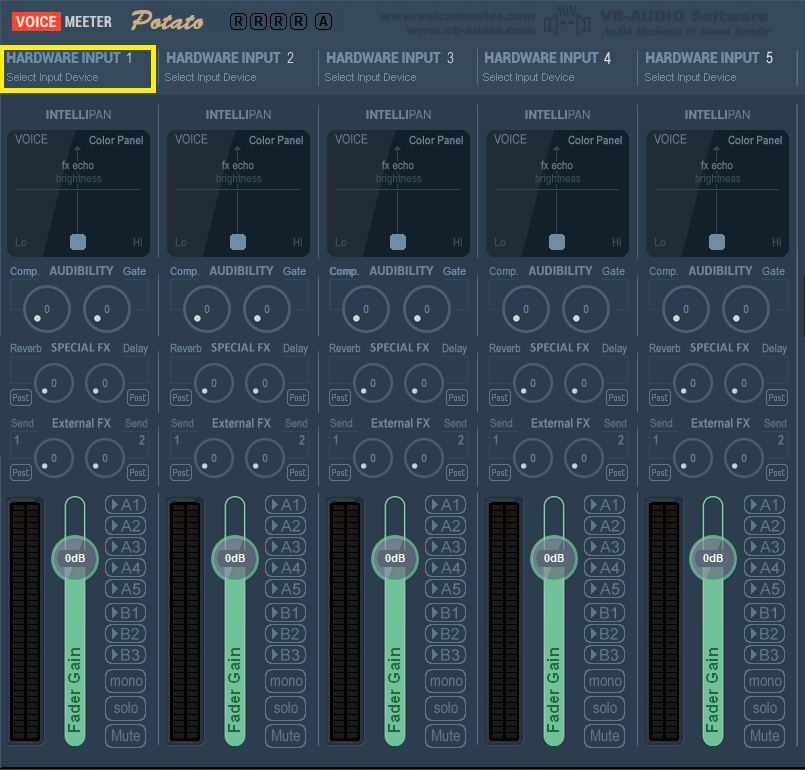The width and height of the screenshot is (805, 770).
Task: Click the A indicator badge in header
Action: tap(323, 22)
